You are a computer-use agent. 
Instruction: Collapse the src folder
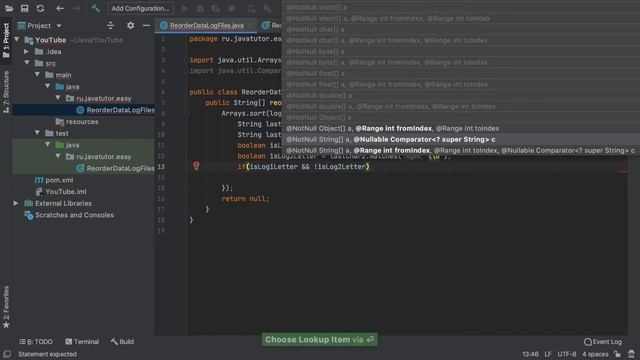[x=27, y=63]
